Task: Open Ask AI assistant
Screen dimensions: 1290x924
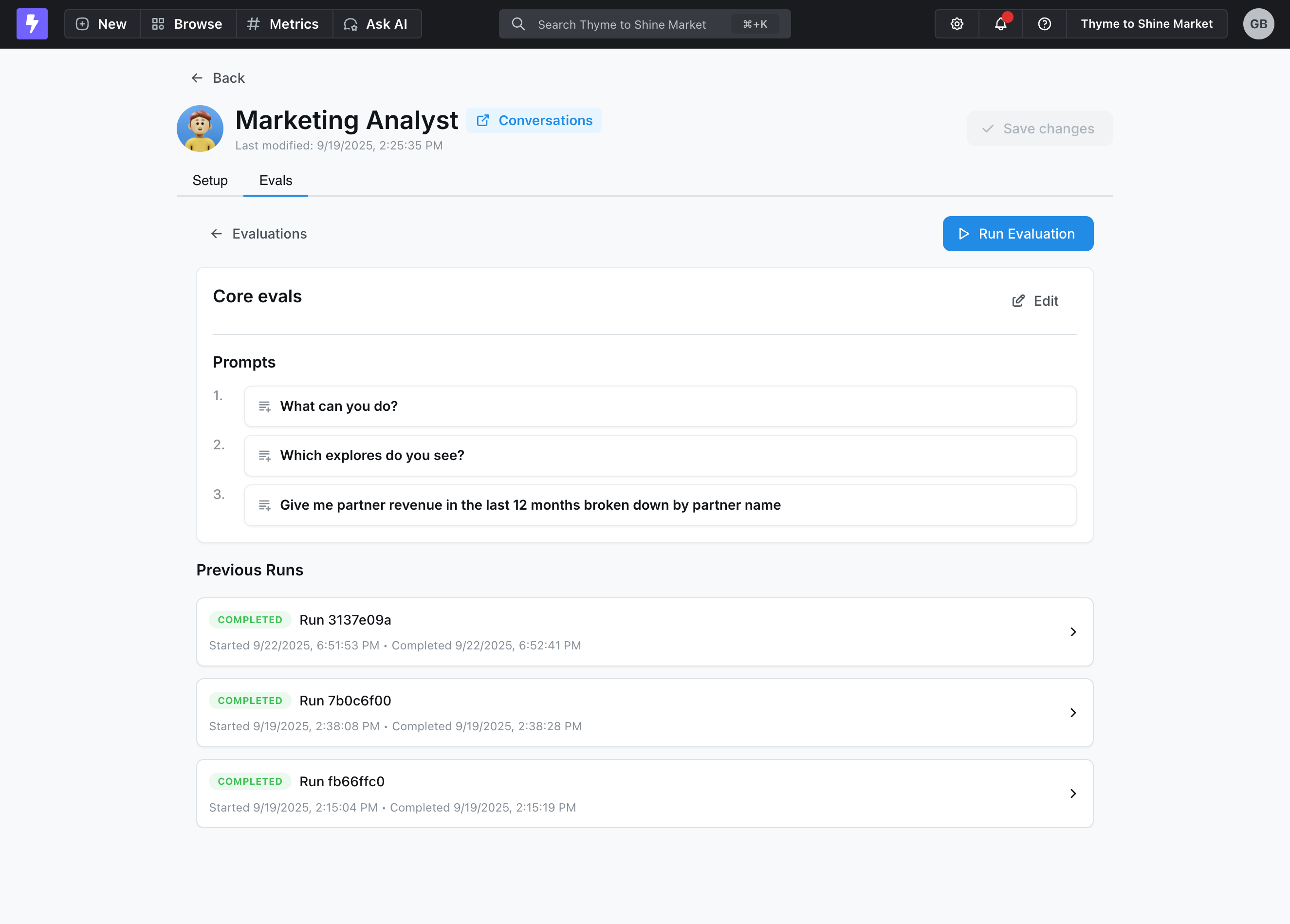Action: click(377, 24)
